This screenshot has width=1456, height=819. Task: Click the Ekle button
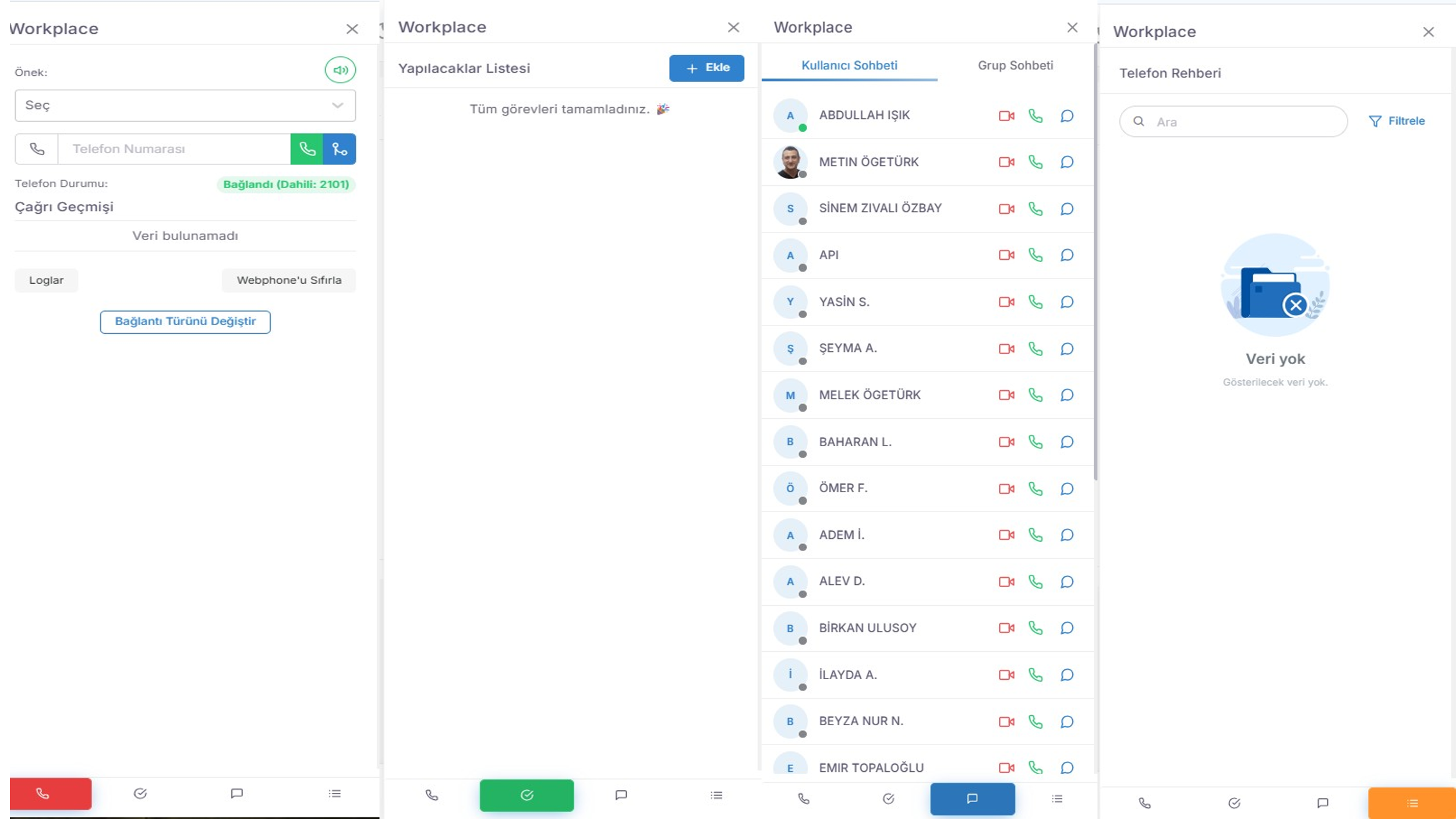706,68
